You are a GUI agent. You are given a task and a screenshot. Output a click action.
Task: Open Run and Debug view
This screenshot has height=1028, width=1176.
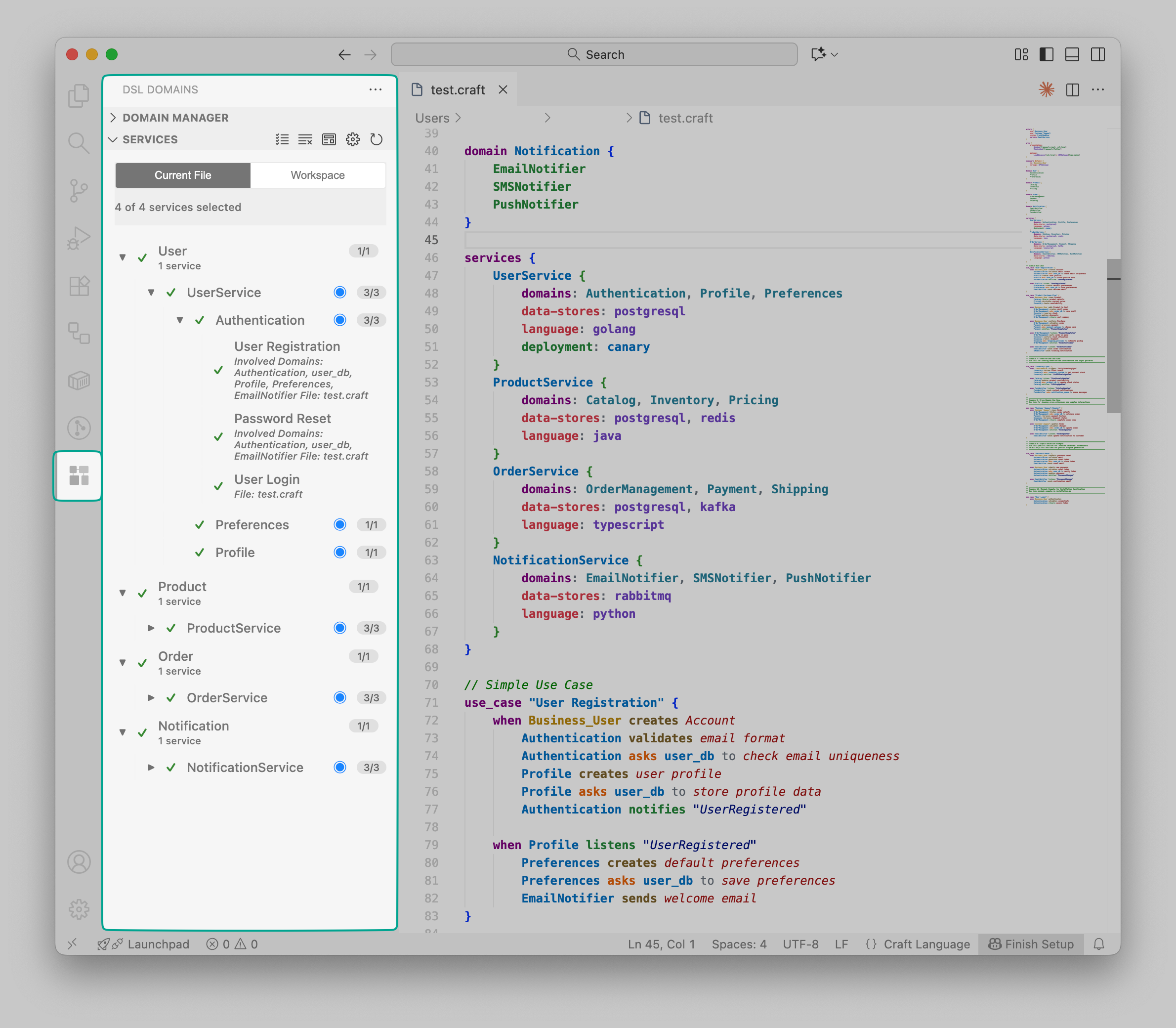pos(79,238)
